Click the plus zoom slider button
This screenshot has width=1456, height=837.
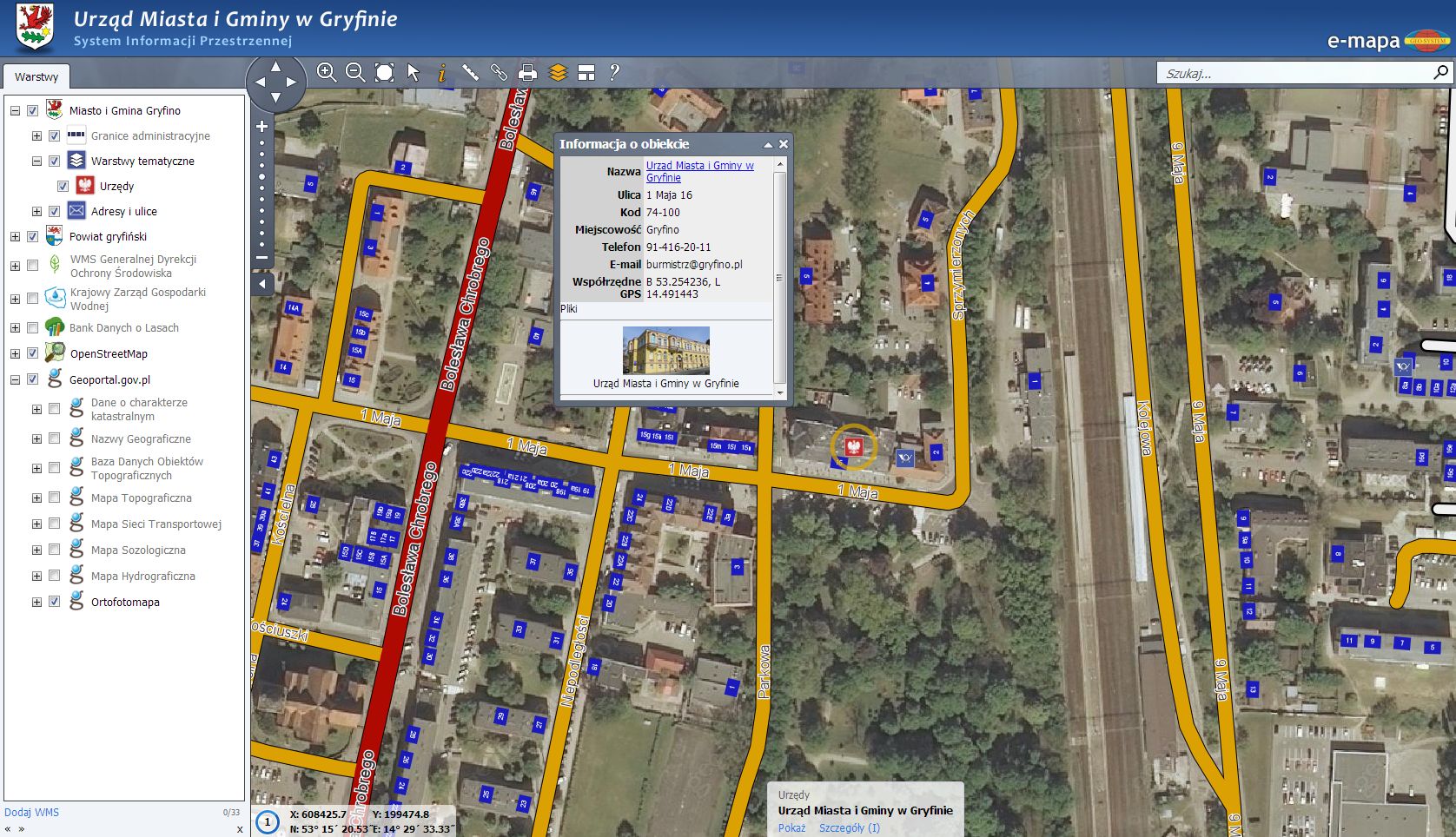click(261, 126)
